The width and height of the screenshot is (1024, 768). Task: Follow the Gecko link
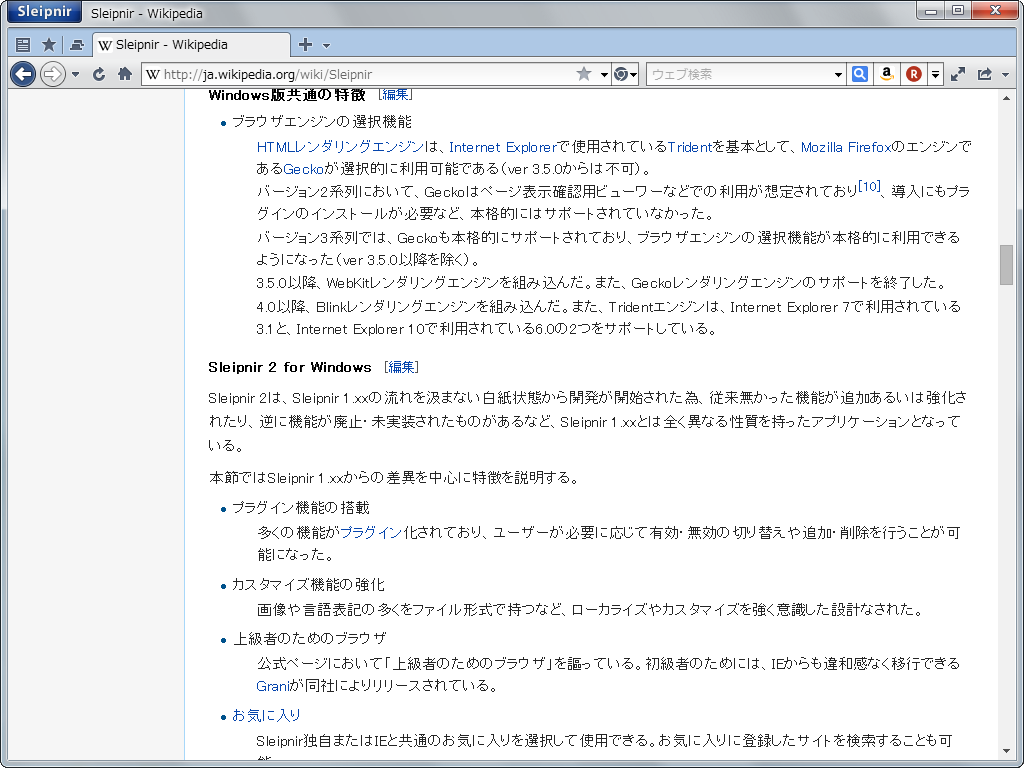(303, 170)
